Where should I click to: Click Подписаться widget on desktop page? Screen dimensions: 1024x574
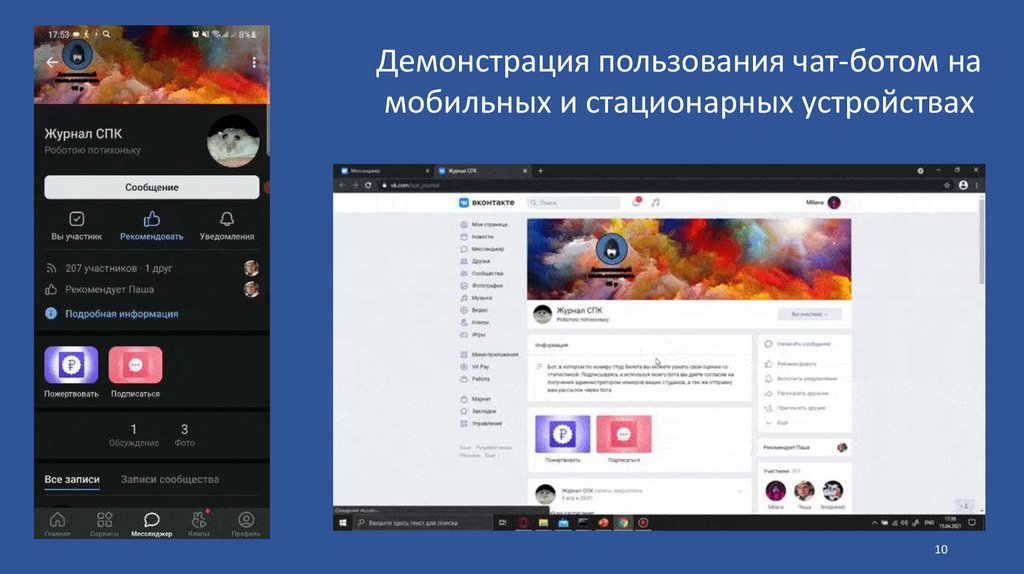coord(624,434)
